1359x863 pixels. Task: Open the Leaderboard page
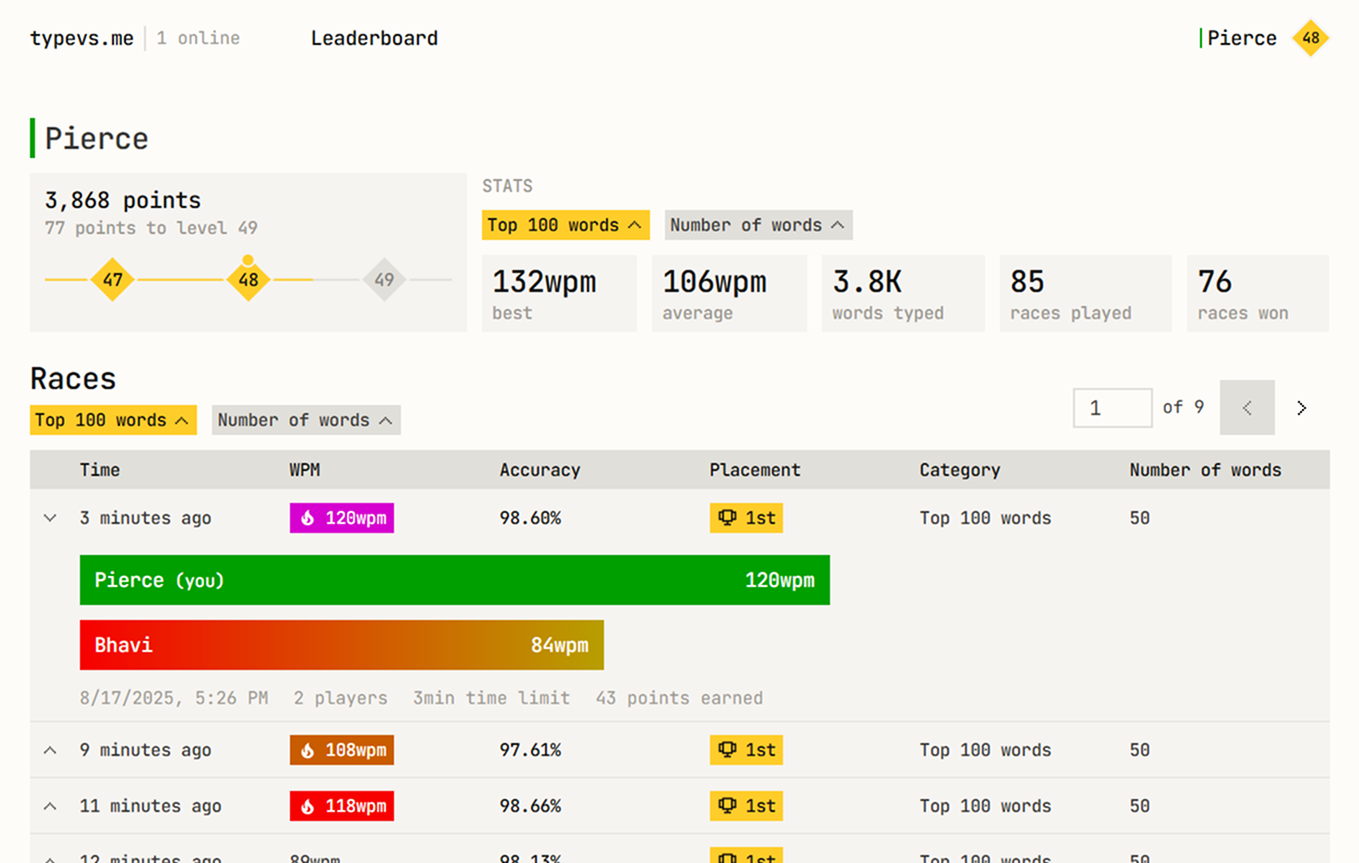point(374,38)
